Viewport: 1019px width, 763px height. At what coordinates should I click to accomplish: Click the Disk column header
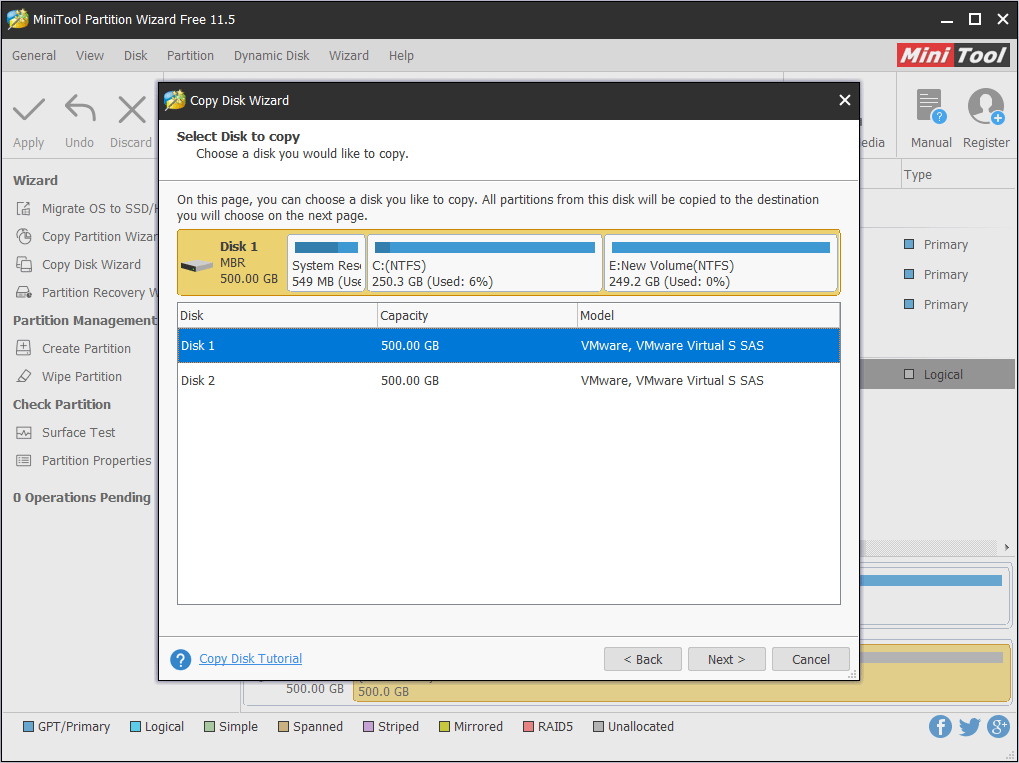point(277,315)
